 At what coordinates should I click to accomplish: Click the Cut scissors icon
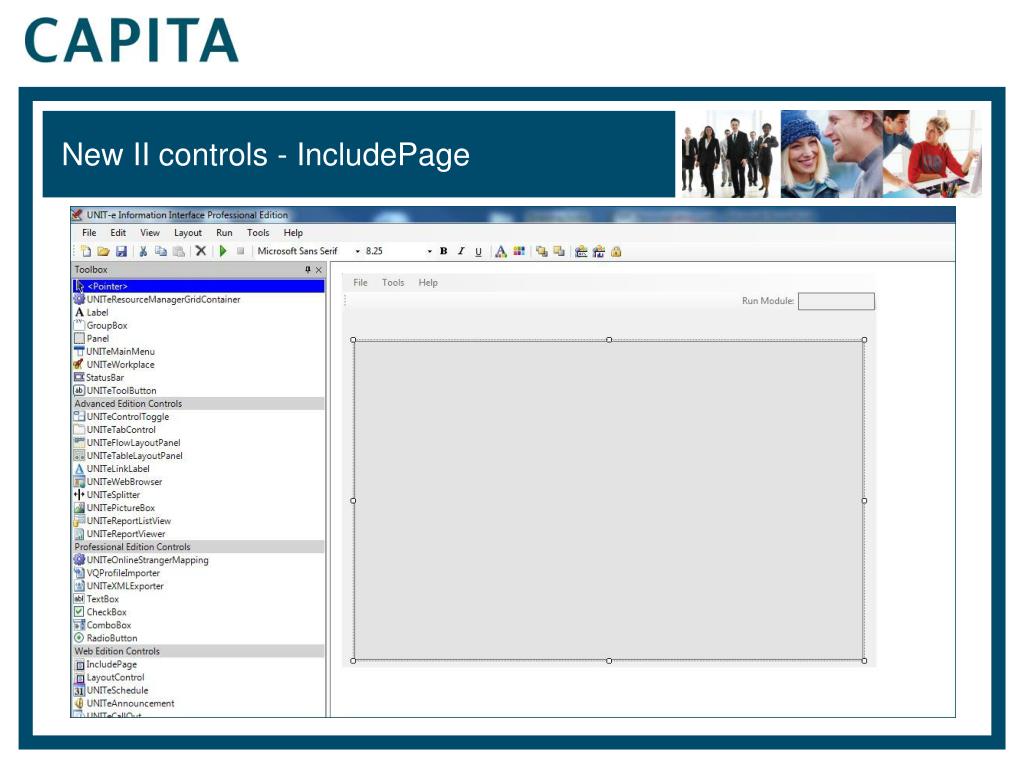point(142,251)
